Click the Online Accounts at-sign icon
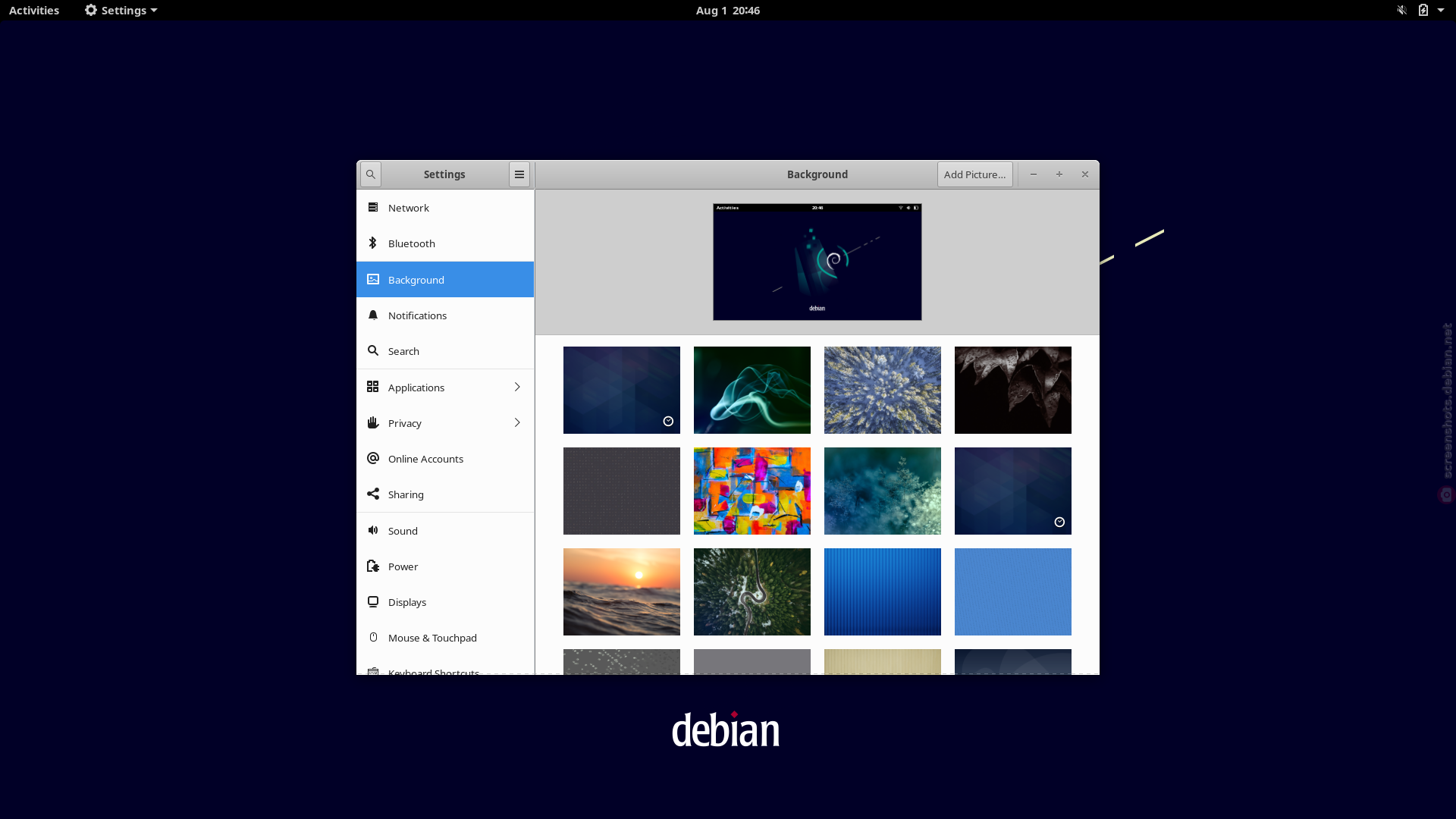 click(373, 458)
